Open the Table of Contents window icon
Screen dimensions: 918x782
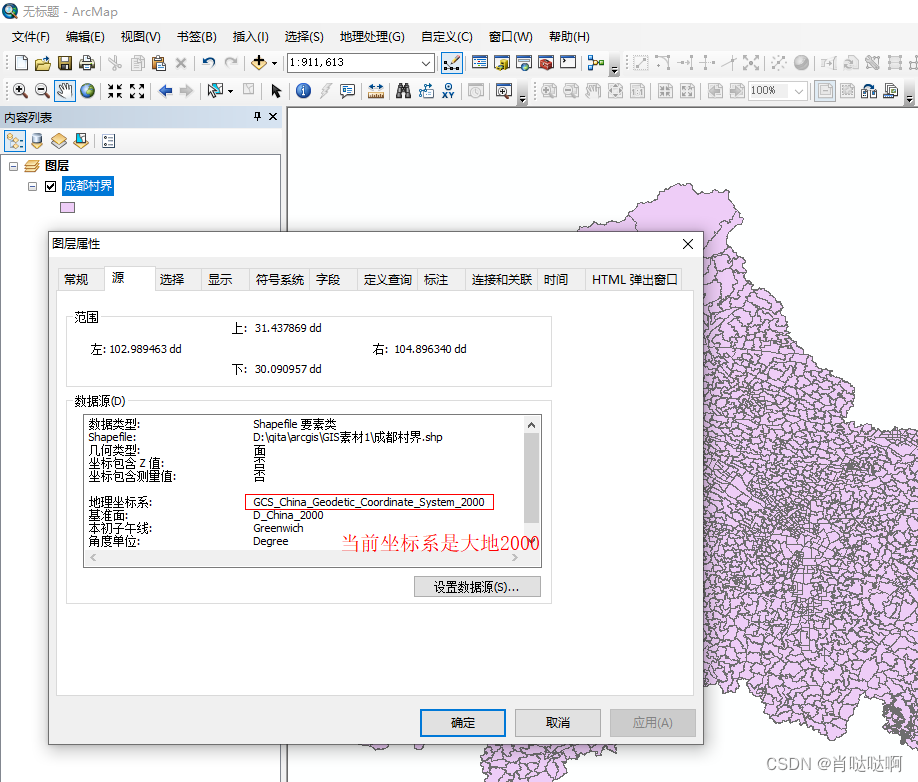[x=480, y=62]
